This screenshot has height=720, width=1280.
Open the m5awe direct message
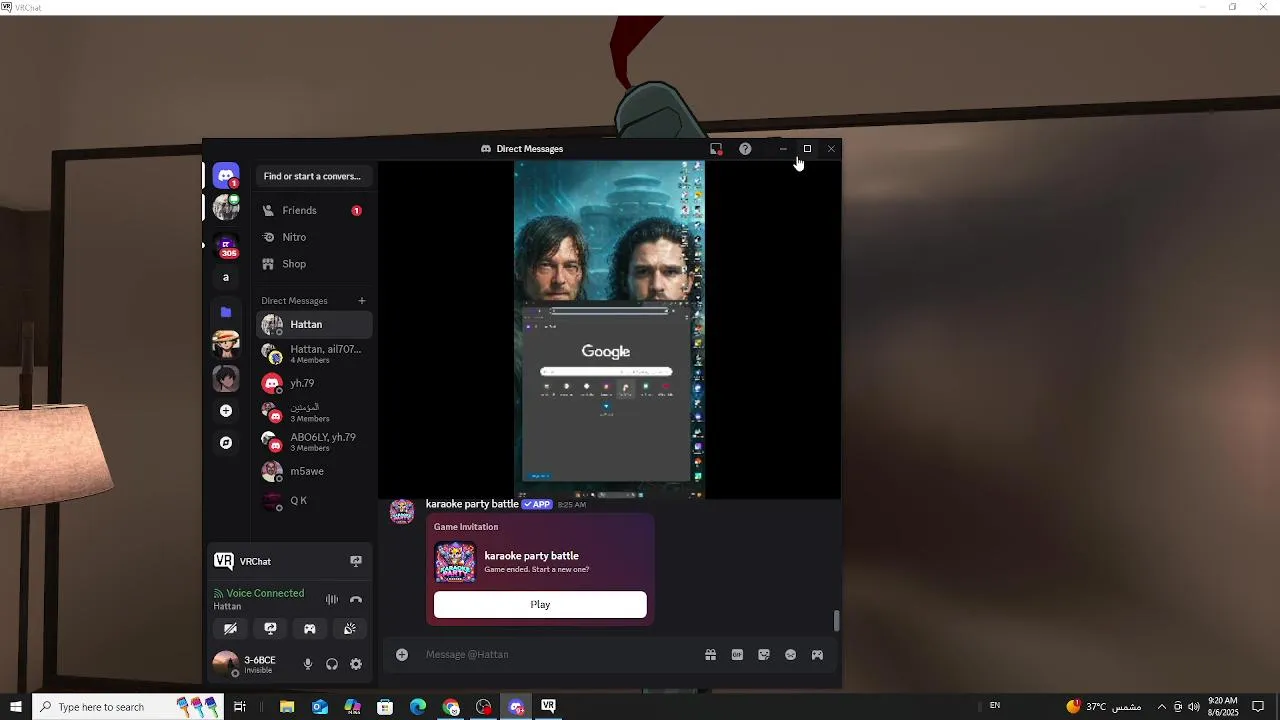(x=314, y=471)
